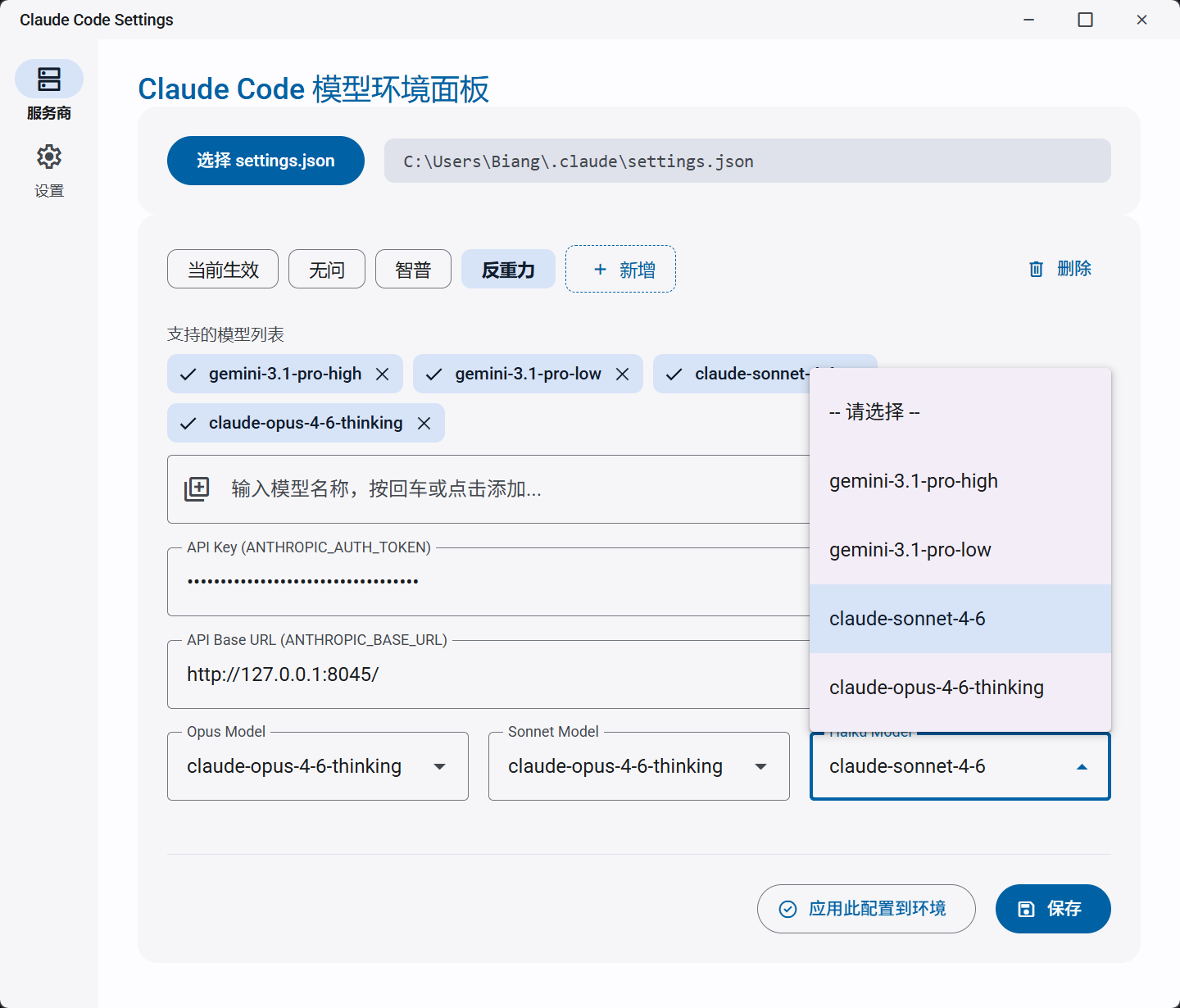This screenshot has height=1008, width=1180.
Task: Open the Sonnet Model dropdown
Action: (639, 766)
